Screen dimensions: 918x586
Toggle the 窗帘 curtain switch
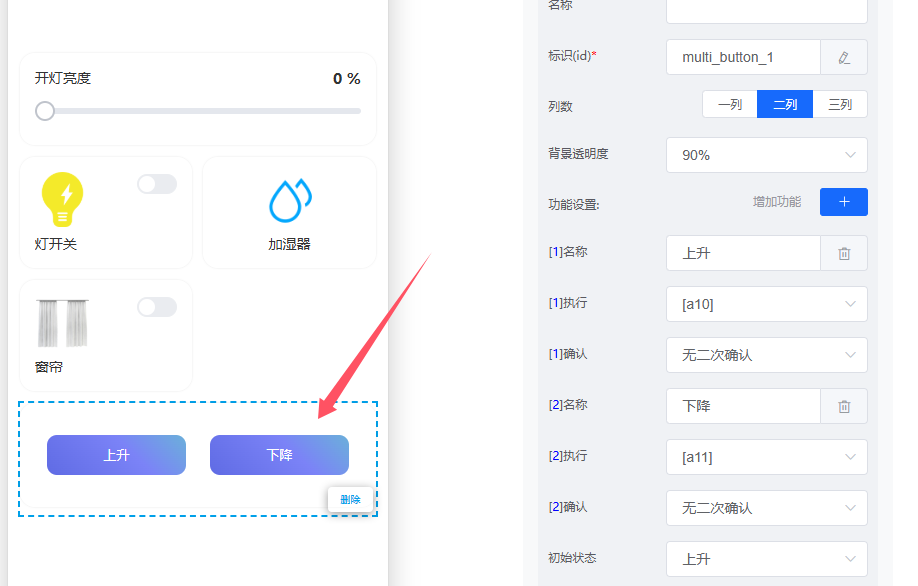coord(157,307)
